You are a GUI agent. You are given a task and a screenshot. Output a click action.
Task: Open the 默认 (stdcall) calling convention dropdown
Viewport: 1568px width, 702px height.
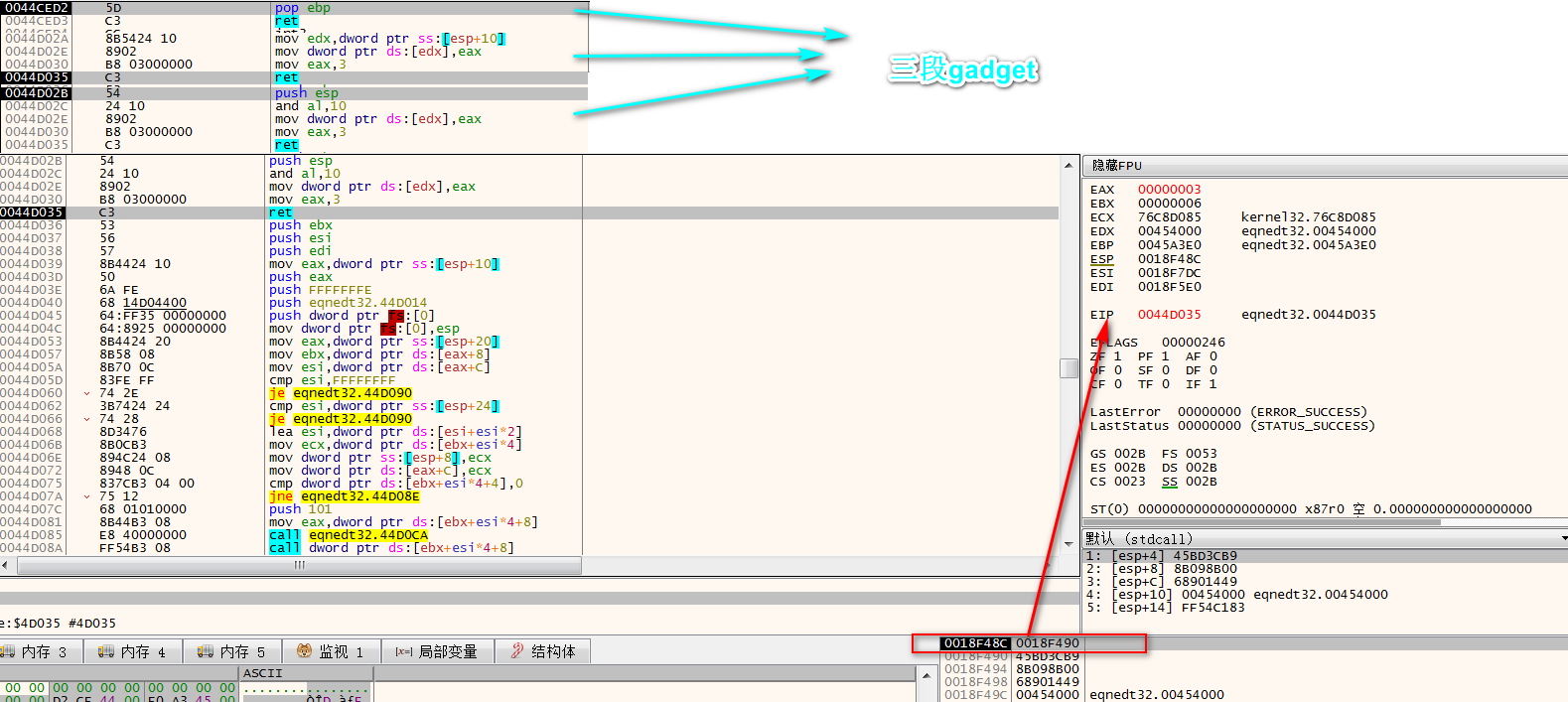tap(1324, 538)
